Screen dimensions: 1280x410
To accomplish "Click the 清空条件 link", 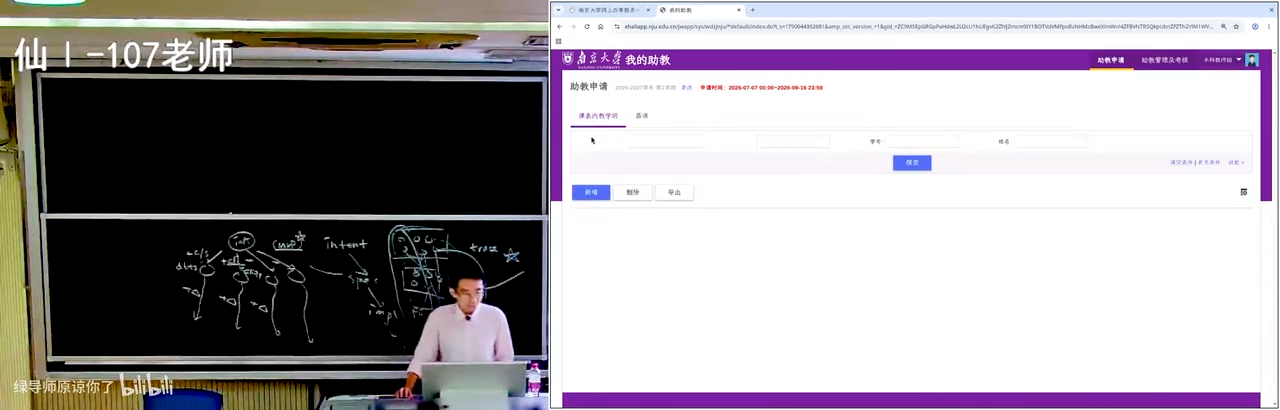I will tap(1182, 162).
